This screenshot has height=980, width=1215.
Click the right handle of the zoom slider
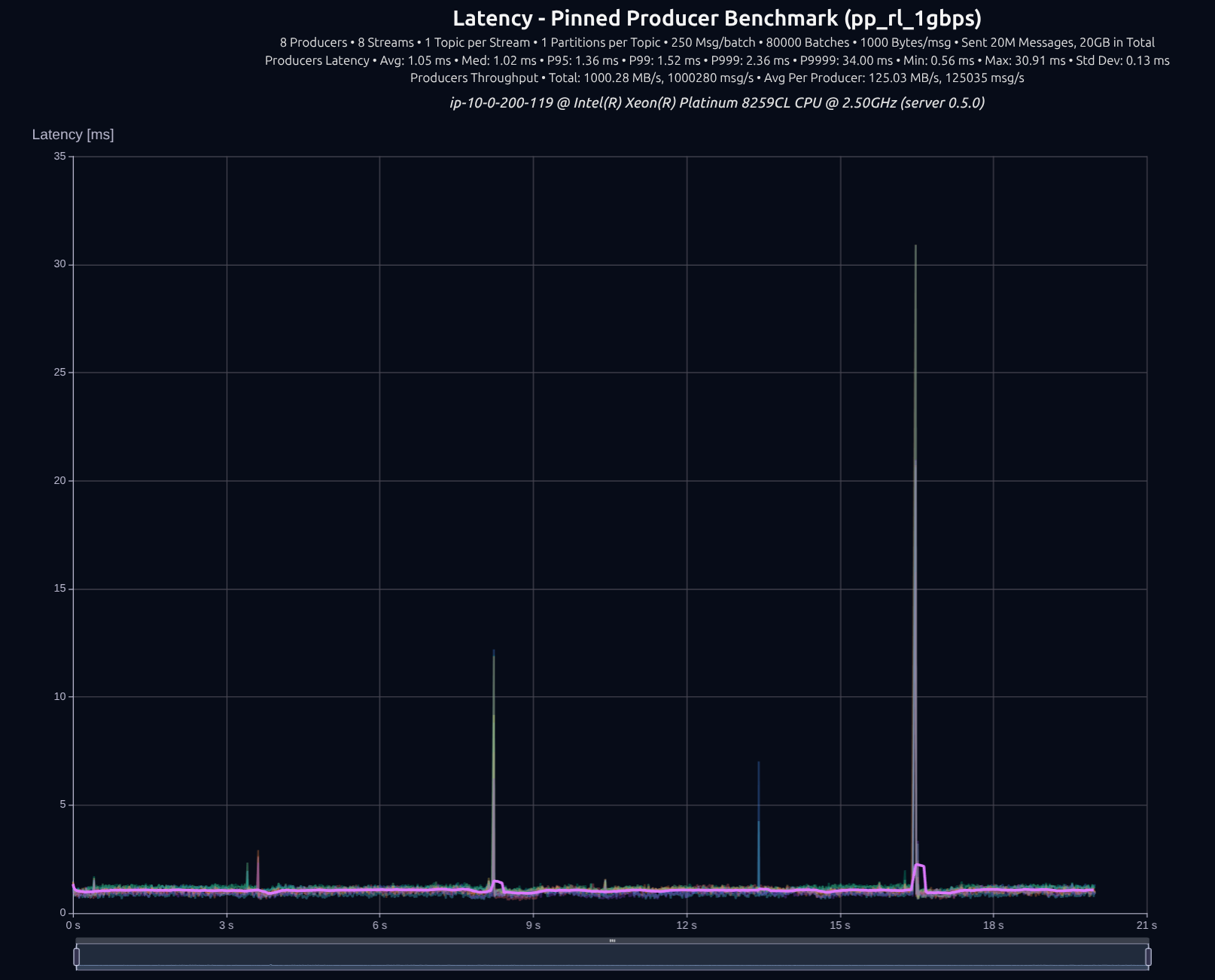(1148, 957)
